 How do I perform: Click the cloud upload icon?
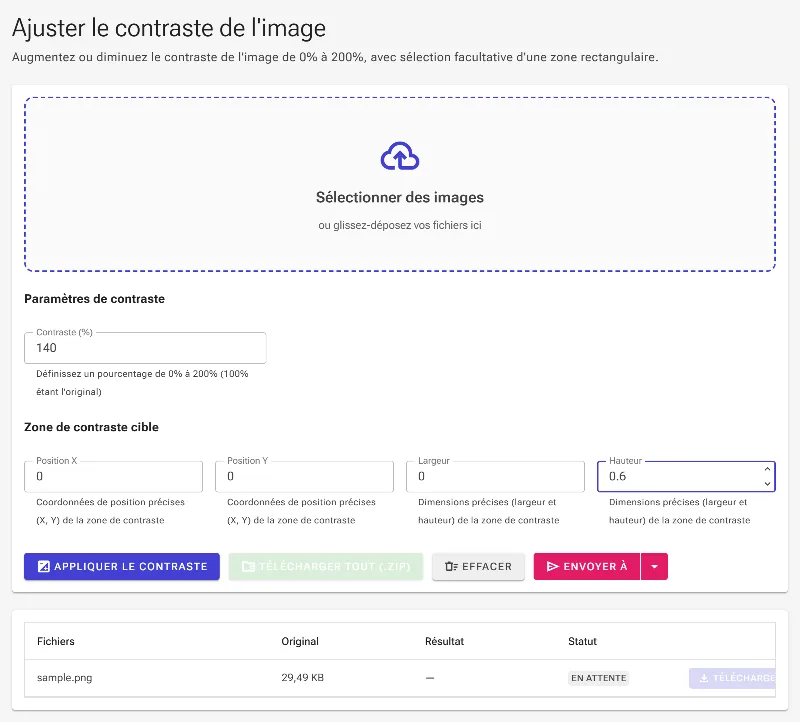[x=399, y=156]
